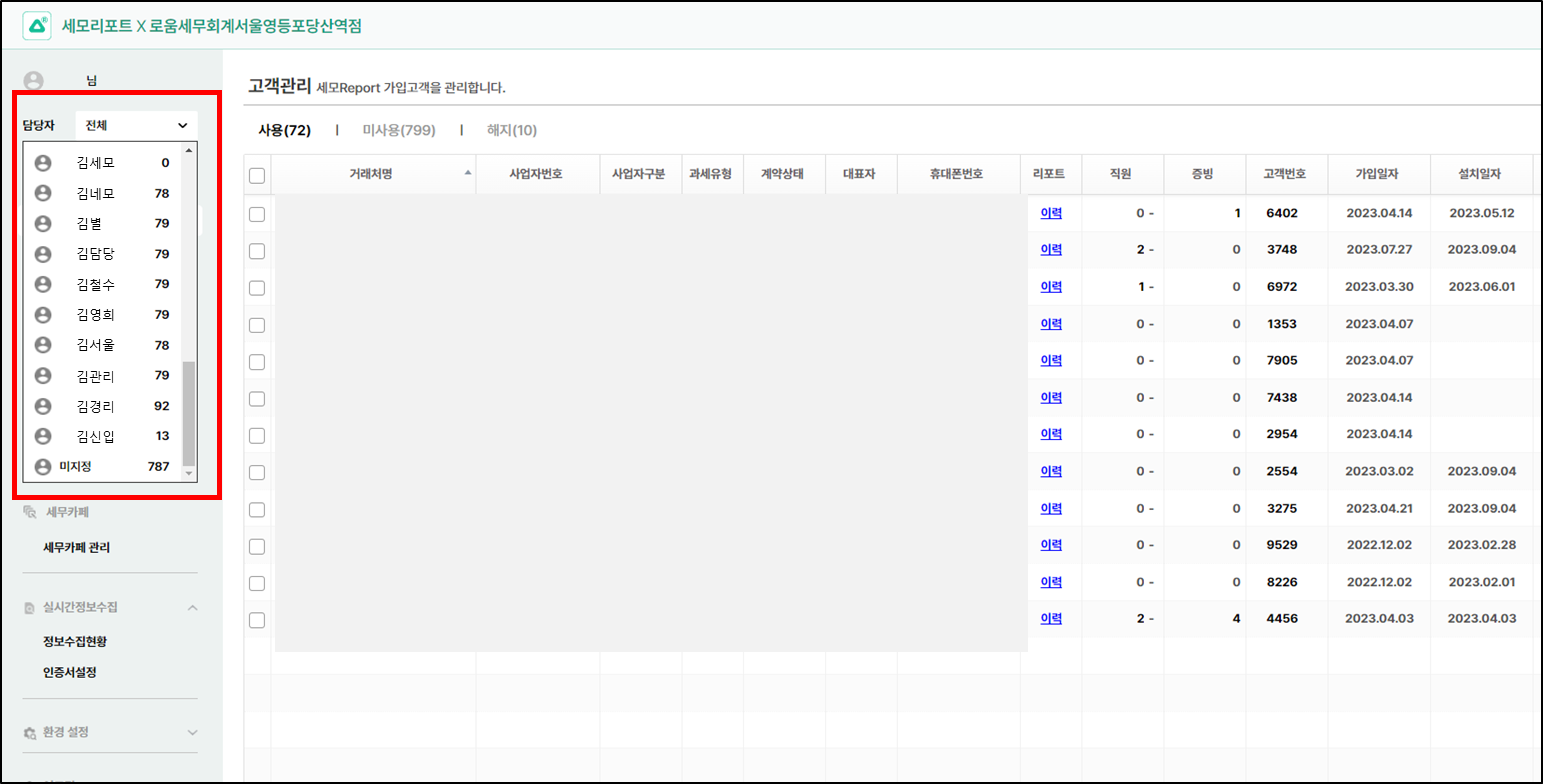Collapse the 실시간정보수집 section chevron
This screenshot has width=1543, height=784.
point(193,607)
